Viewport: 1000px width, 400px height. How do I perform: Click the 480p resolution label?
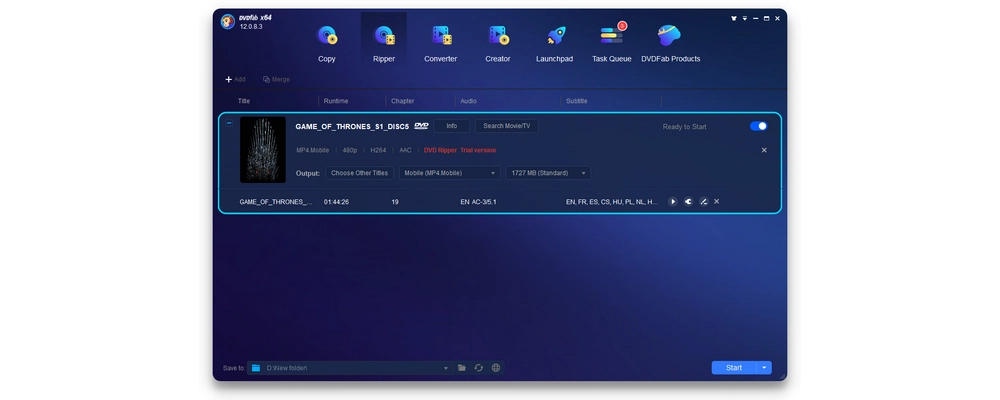pyautogui.click(x=349, y=151)
